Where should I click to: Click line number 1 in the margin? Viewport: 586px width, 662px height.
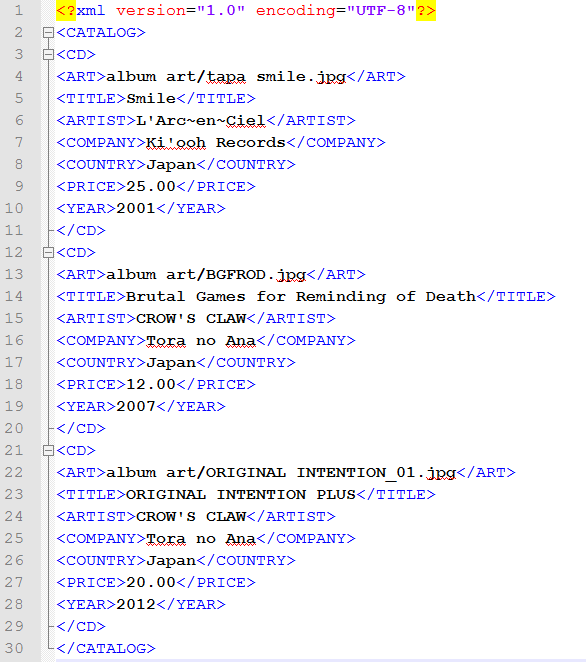19,10
